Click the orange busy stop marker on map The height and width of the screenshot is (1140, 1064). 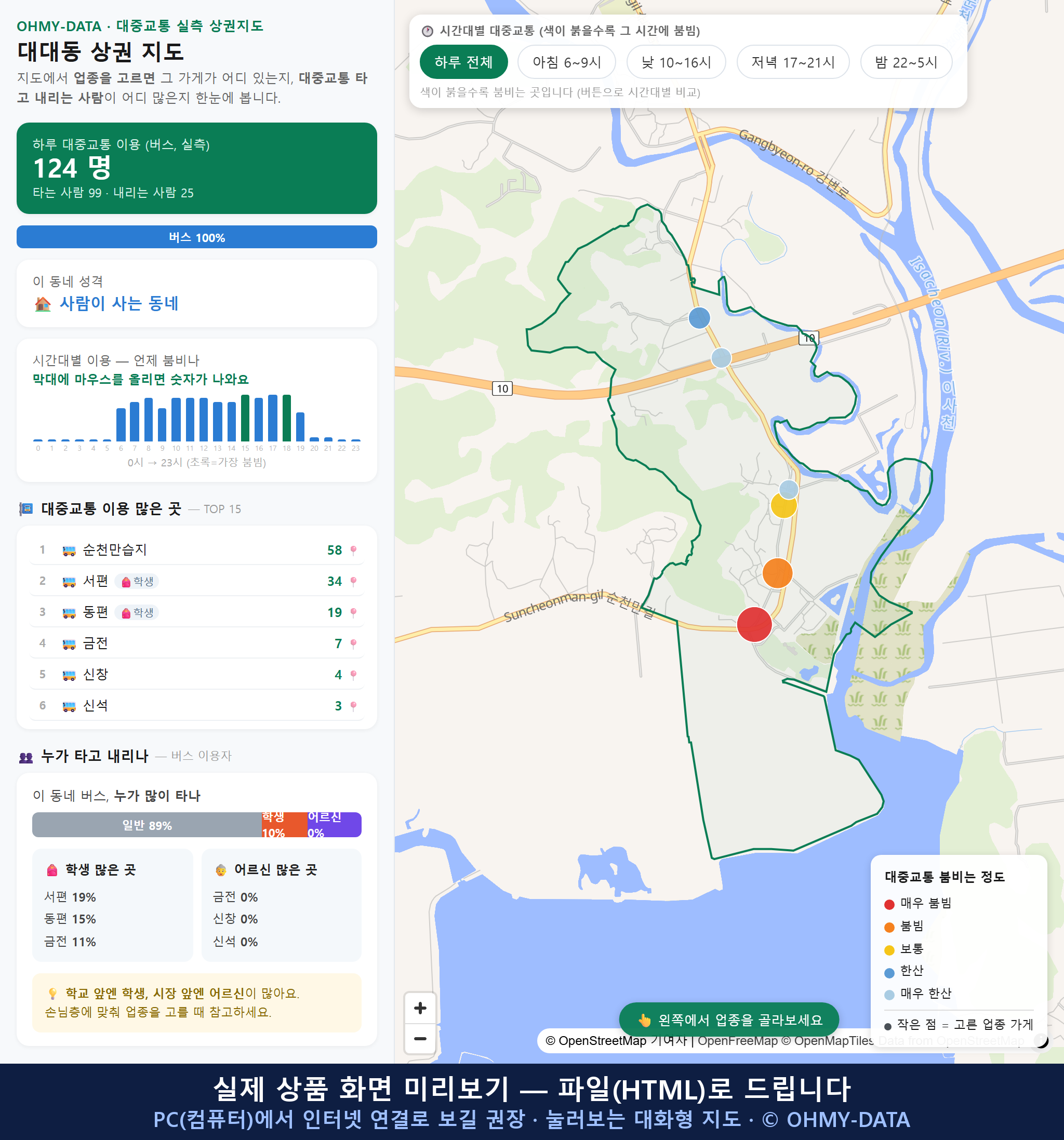pyautogui.click(x=777, y=573)
